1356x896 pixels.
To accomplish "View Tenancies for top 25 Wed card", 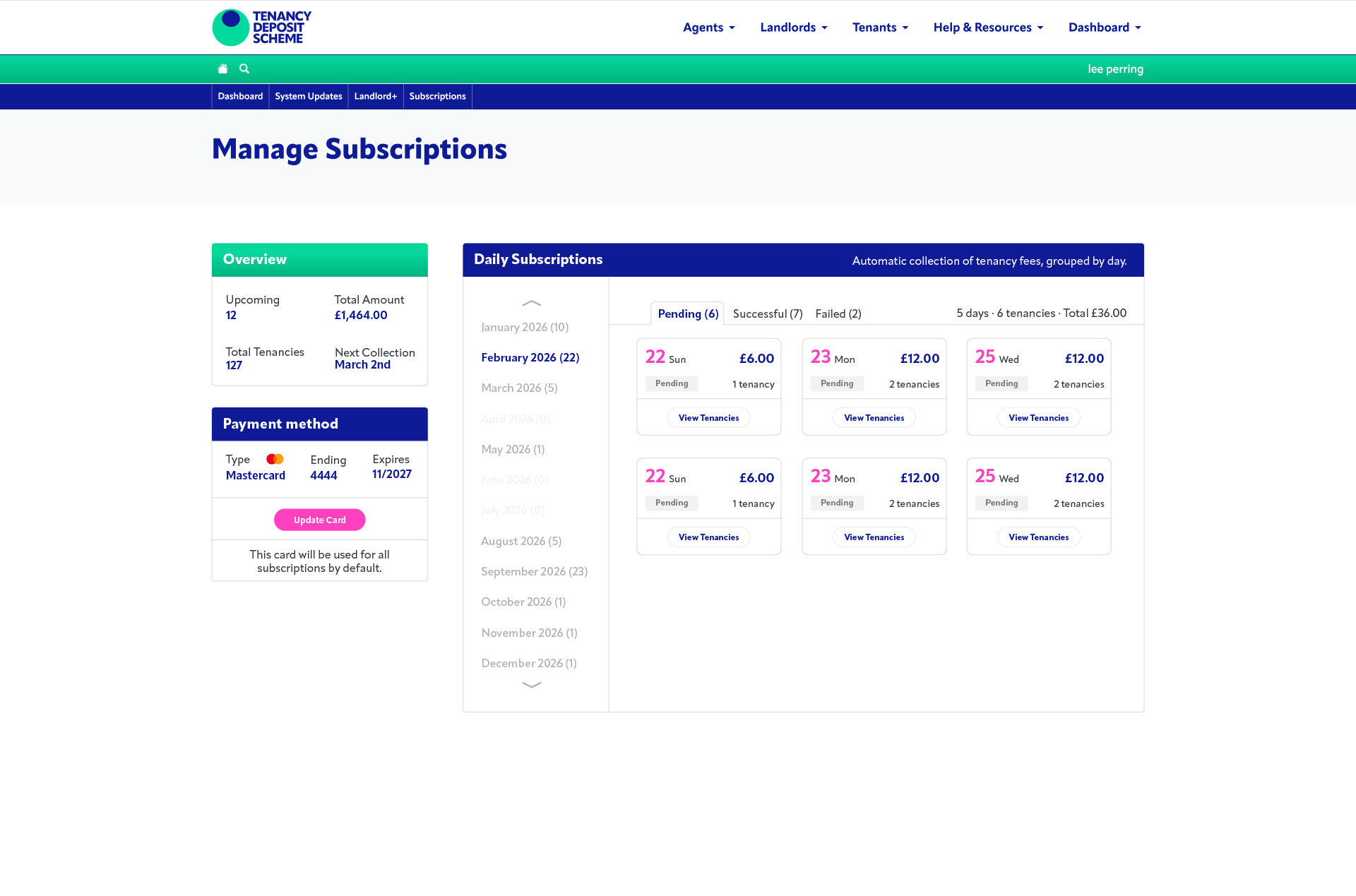I will pos(1038,418).
